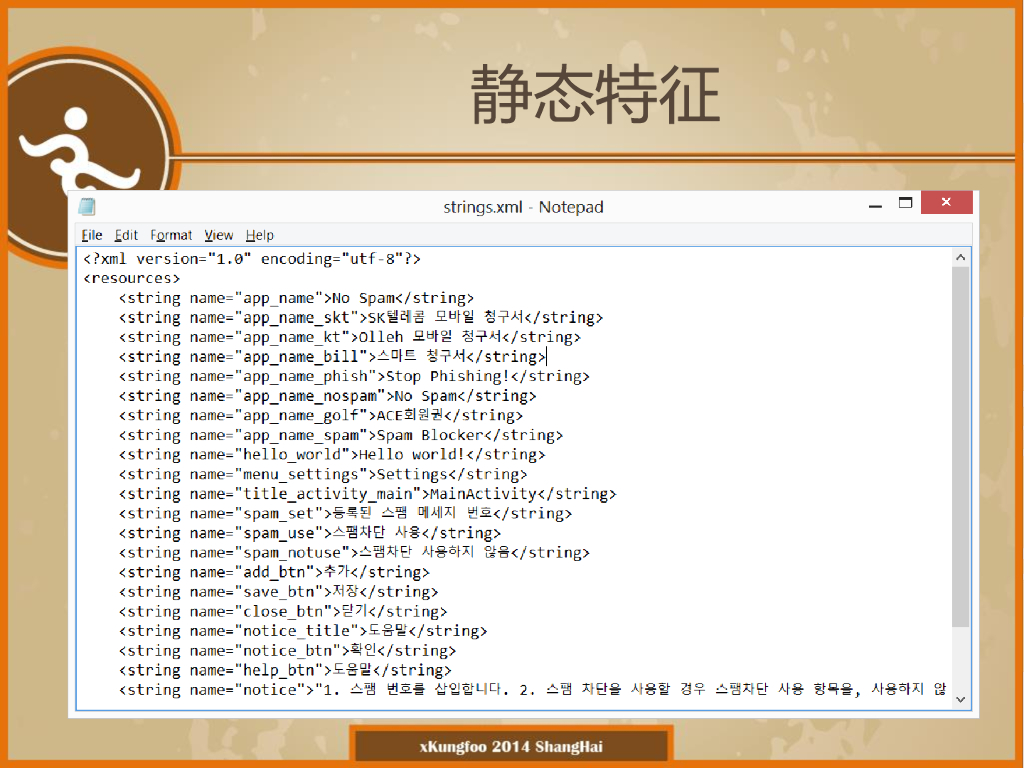Click the help_btn string line
Viewport: 1024px width, 768px height.
pyautogui.click(x=285, y=671)
